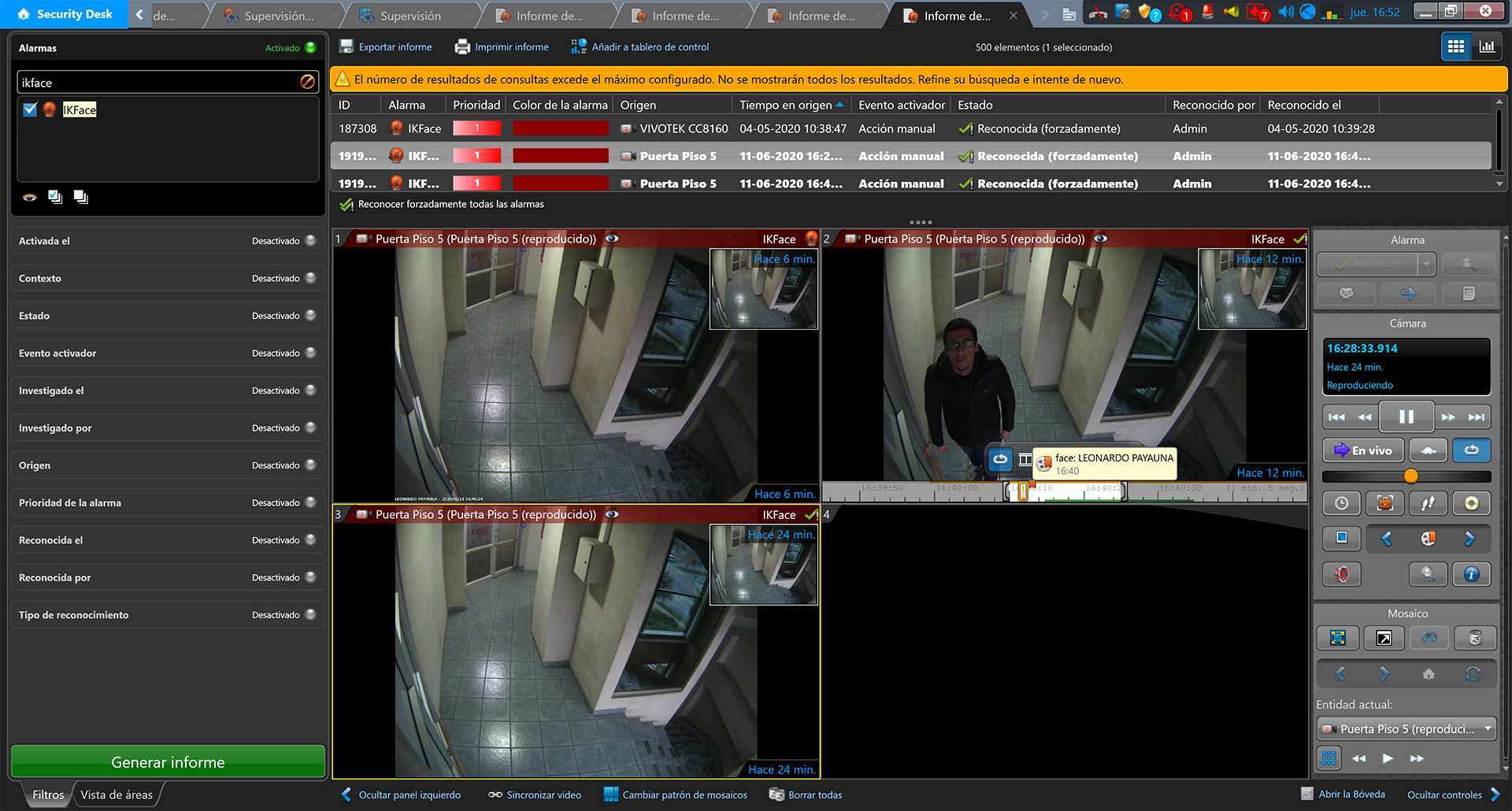This screenshot has height=811, width=1512.
Task: Open the Security Desk home tab
Action: (65, 14)
